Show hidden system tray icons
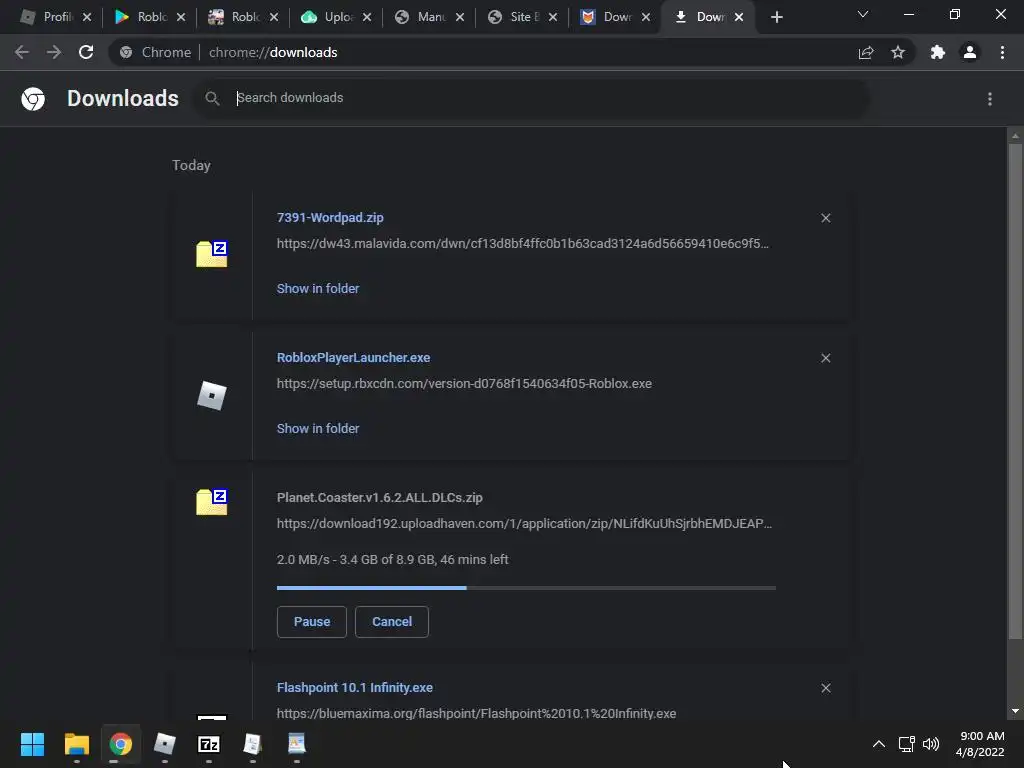Screen dimensions: 1024x768 (879, 744)
